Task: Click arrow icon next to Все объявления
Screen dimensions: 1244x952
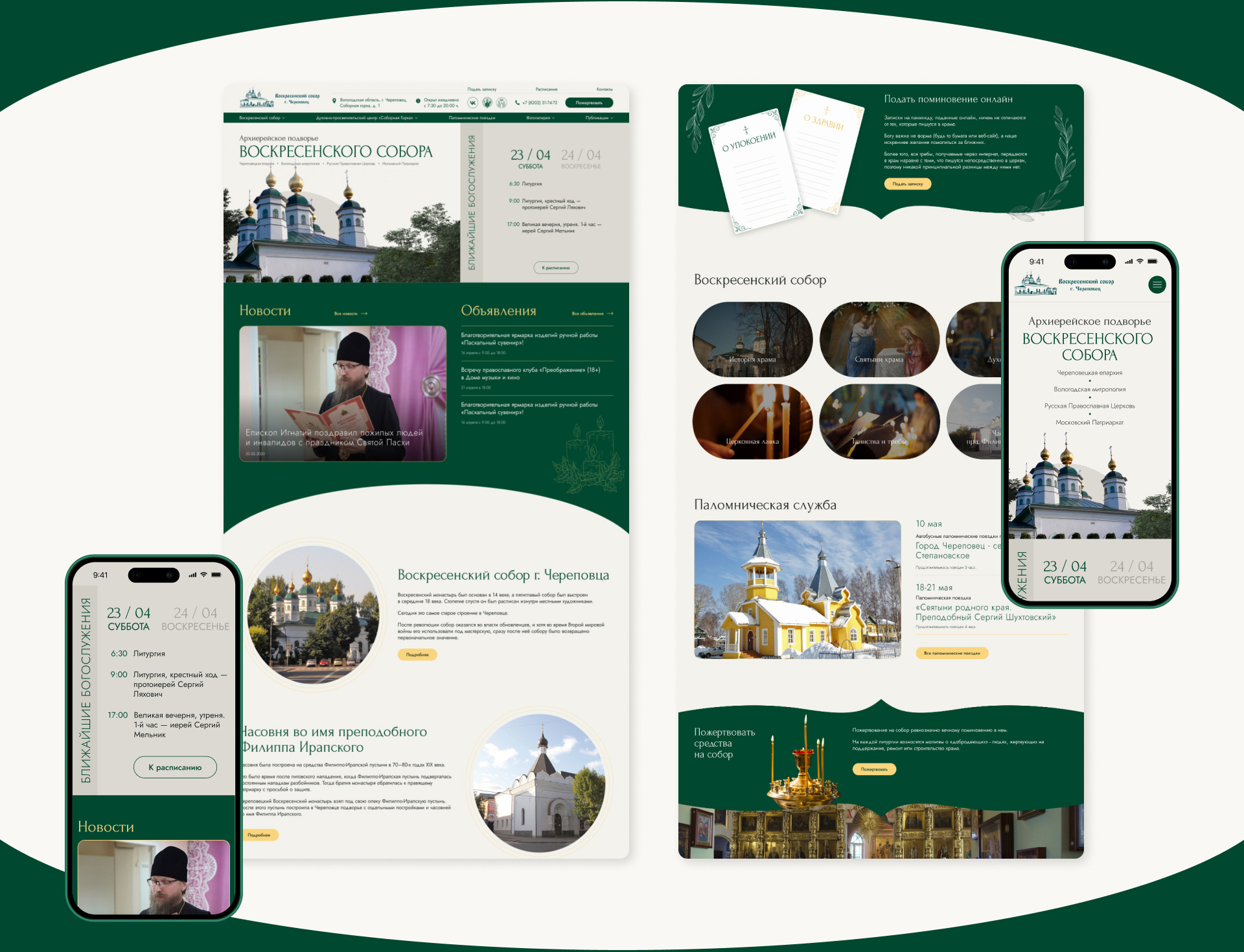Action: tap(610, 314)
